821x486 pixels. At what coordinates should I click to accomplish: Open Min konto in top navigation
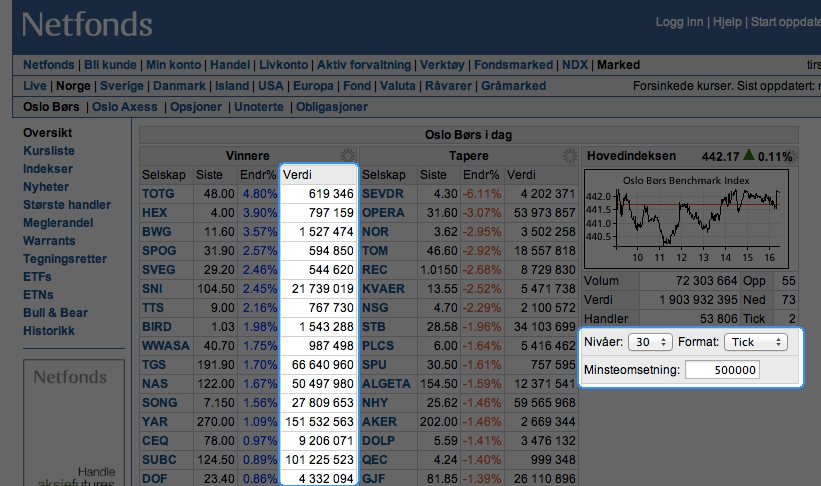173,65
